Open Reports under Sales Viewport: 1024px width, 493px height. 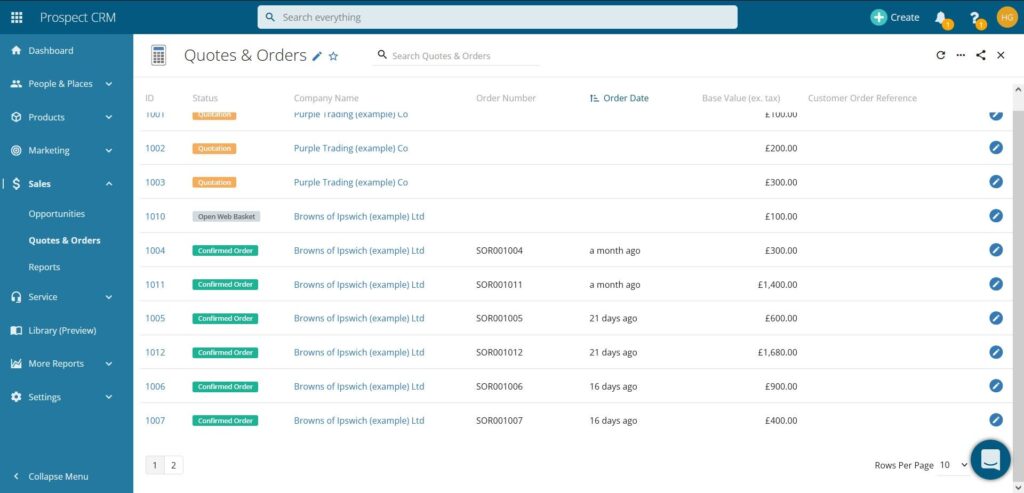pyautogui.click(x=44, y=268)
